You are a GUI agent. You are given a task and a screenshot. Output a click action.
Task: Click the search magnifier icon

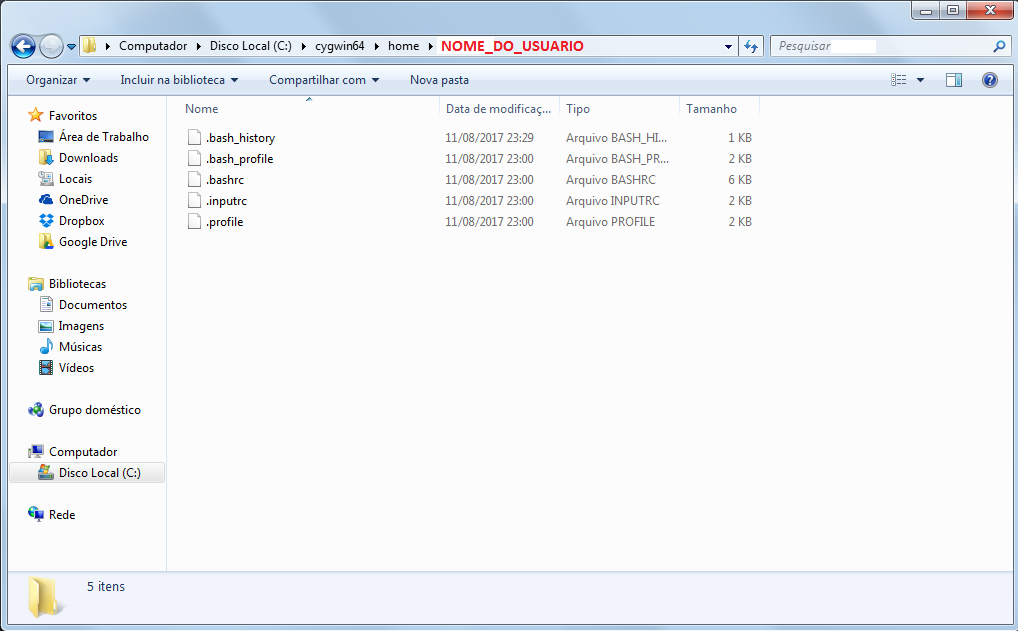(998, 46)
